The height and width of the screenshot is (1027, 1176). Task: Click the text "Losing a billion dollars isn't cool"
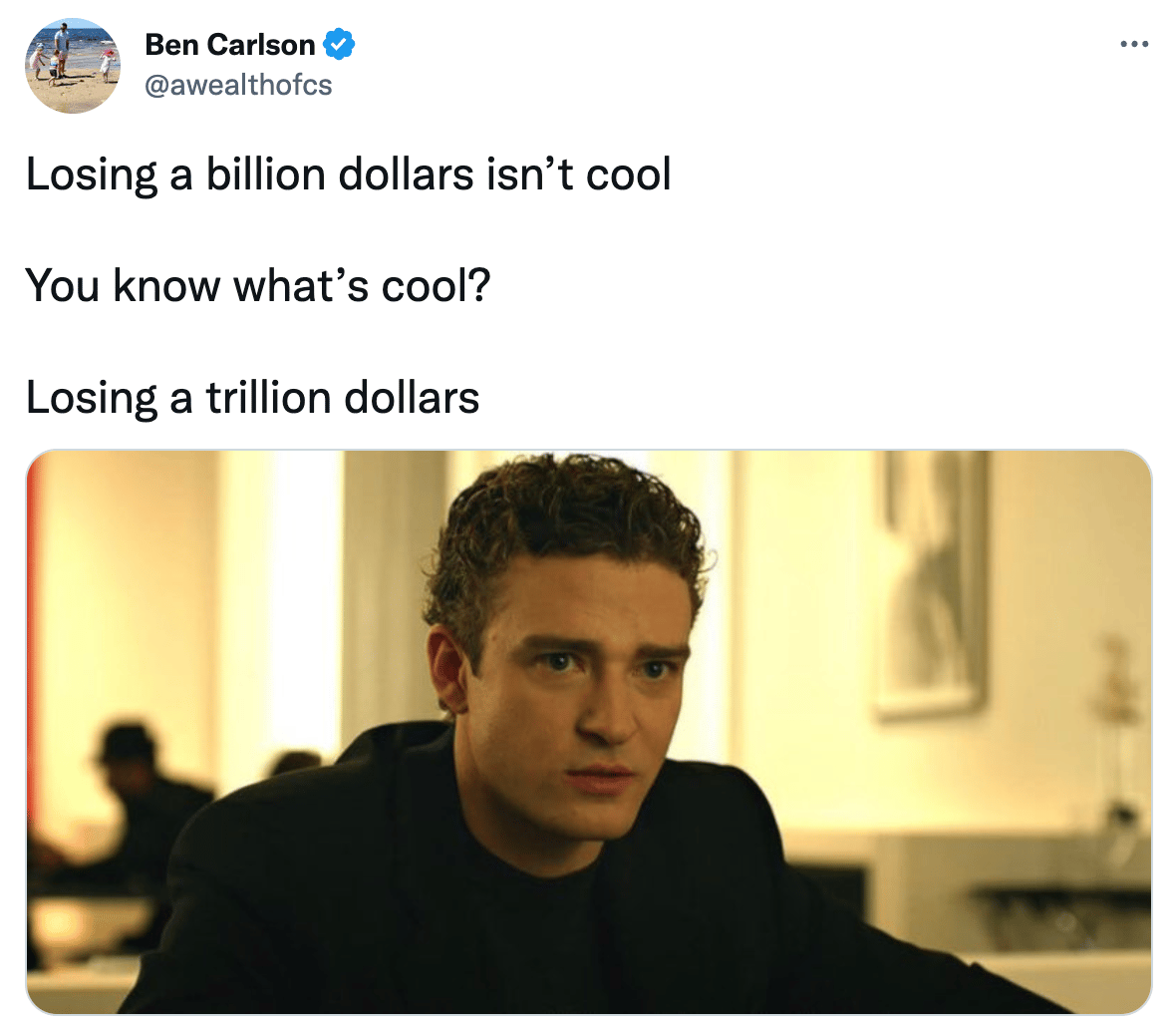[349, 174]
